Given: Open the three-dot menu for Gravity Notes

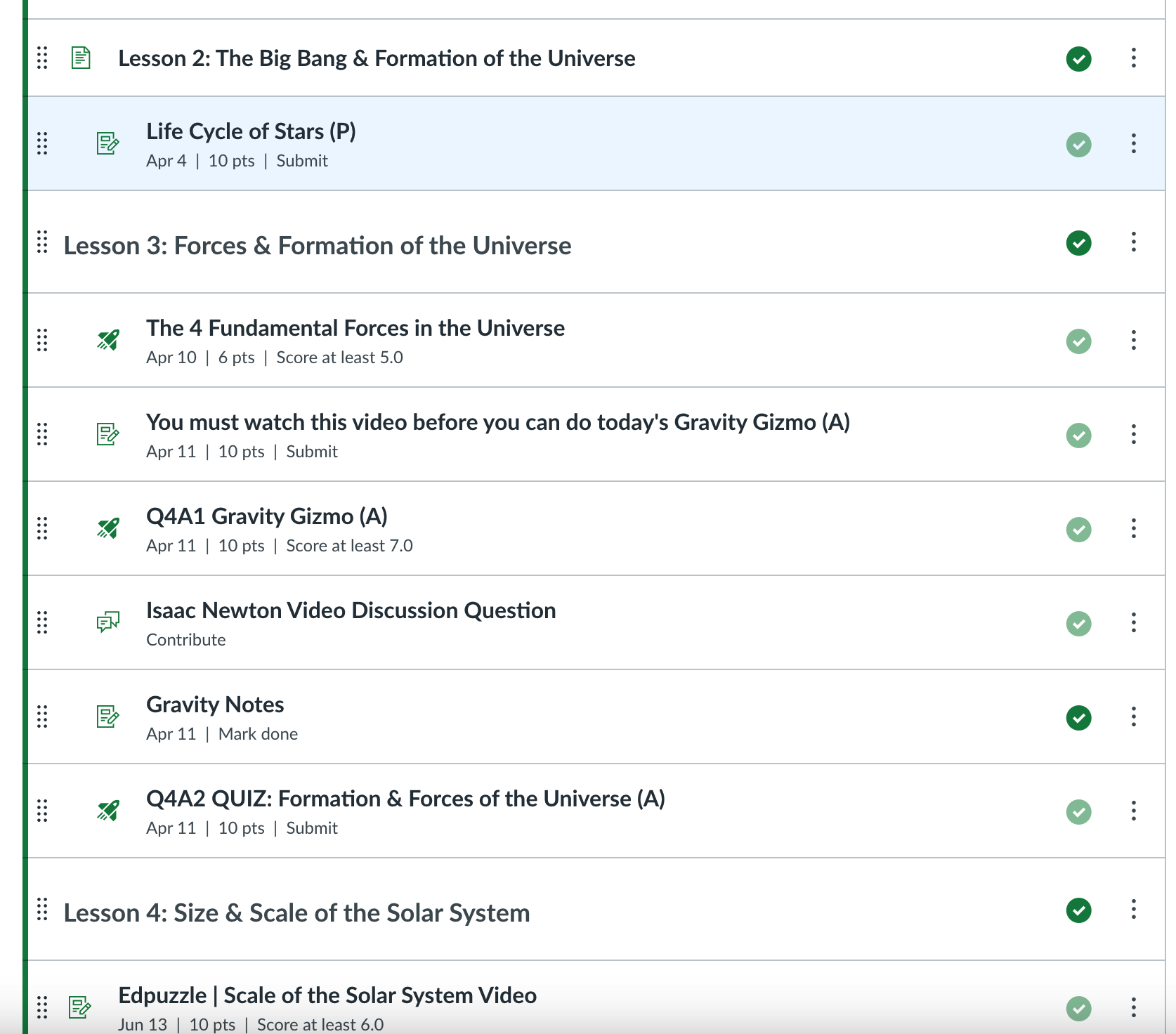Looking at the screenshot, I should coord(1133,716).
